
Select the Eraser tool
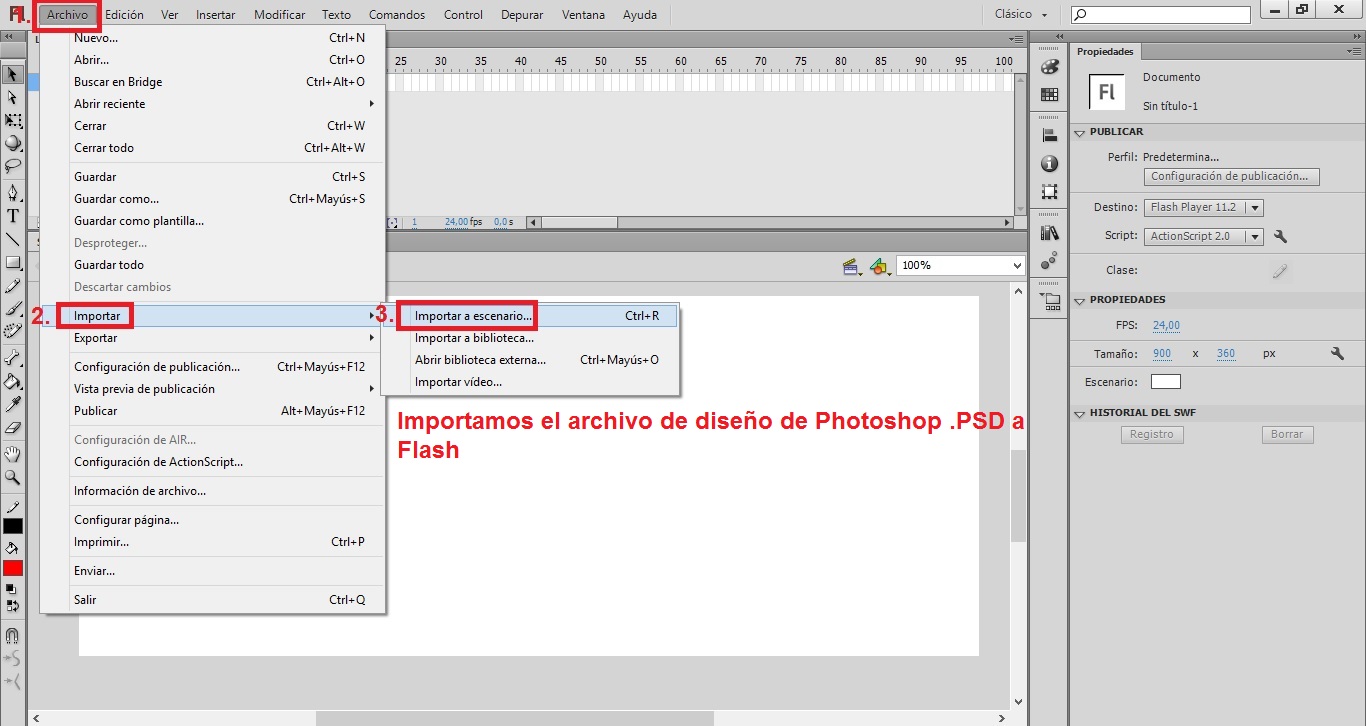pyautogui.click(x=13, y=428)
